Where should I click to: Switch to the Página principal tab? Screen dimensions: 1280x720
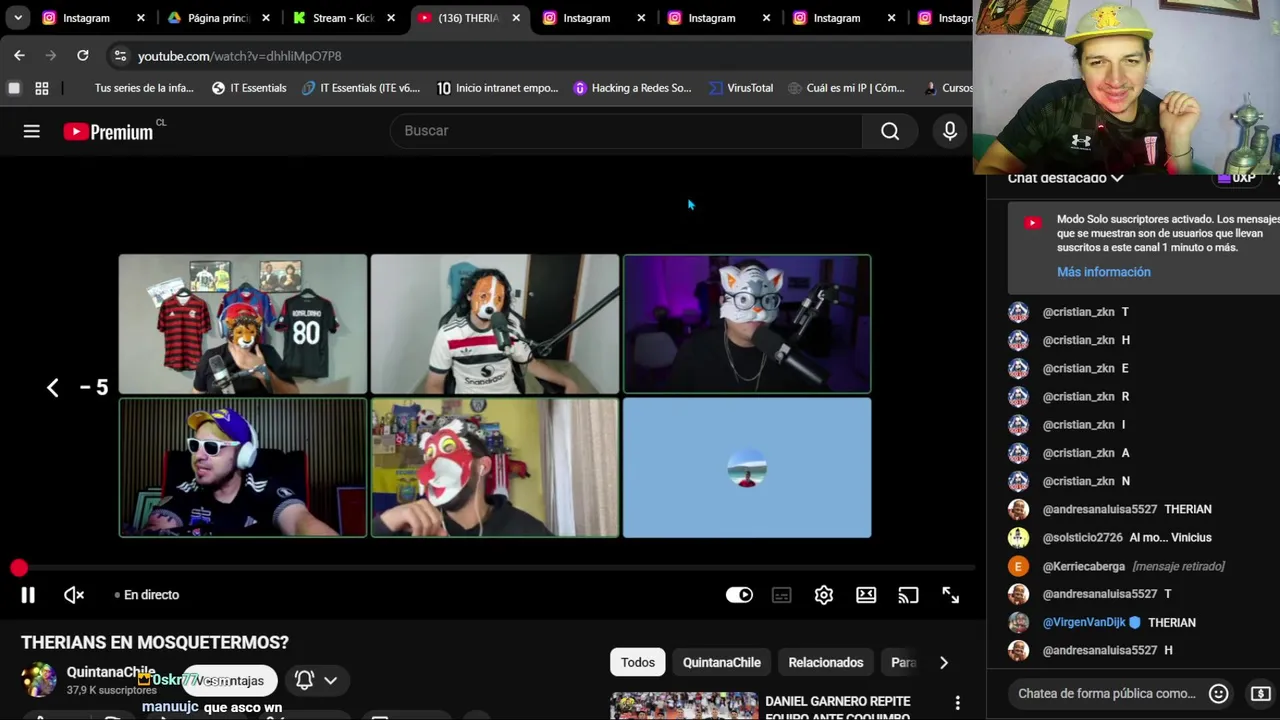click(219, 18)
